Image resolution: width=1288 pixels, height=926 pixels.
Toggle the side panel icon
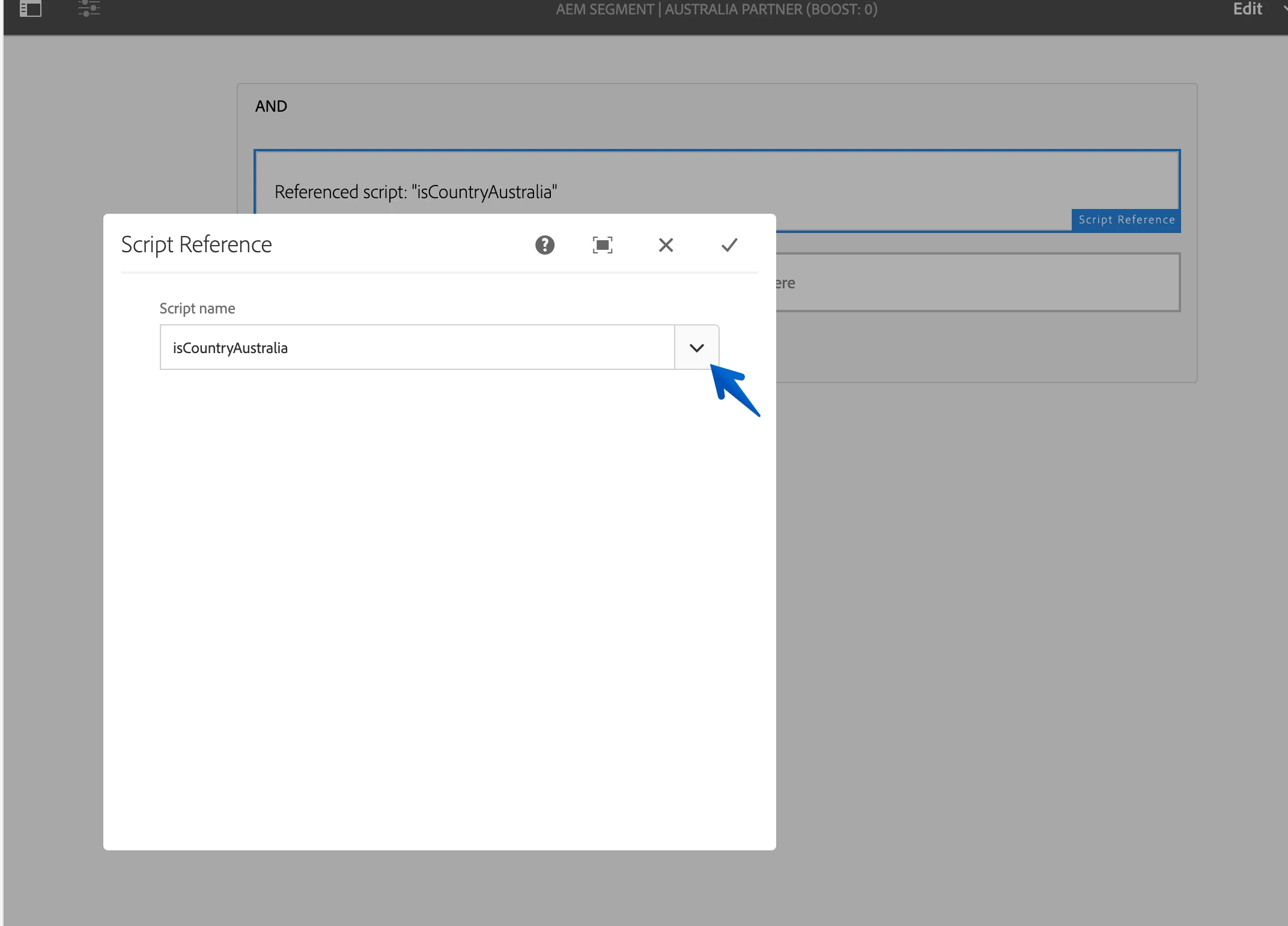[x=30, y=9]
